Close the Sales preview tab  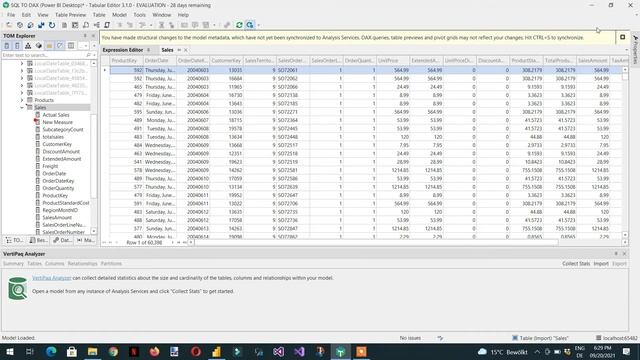coord(186,50)
